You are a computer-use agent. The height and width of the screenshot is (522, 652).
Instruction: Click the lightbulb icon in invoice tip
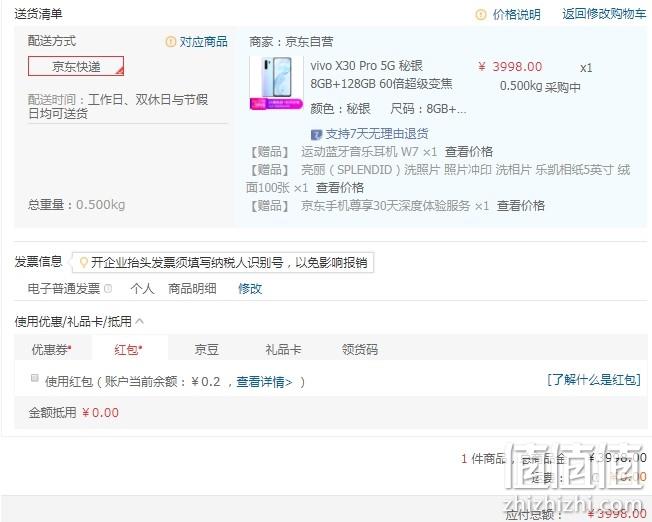coord(84,263)
